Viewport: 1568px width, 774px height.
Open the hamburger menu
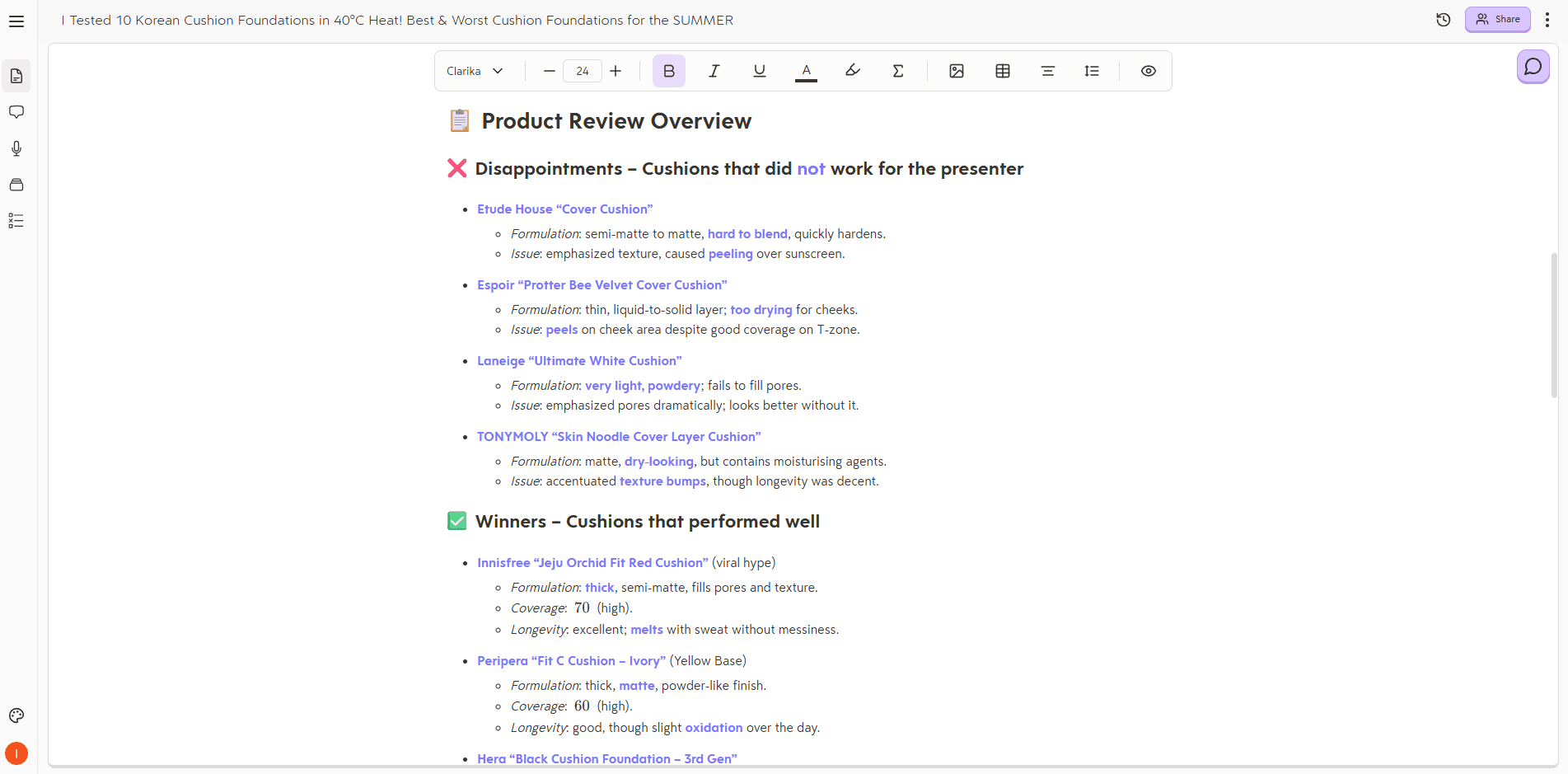tap(16, 21)
